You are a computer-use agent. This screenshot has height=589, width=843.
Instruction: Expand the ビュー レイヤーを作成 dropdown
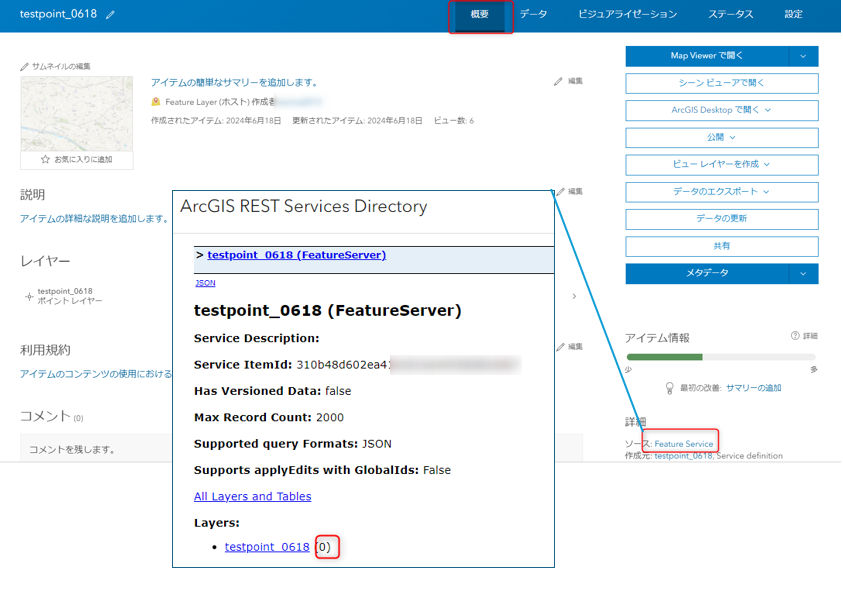coord(721,164)
